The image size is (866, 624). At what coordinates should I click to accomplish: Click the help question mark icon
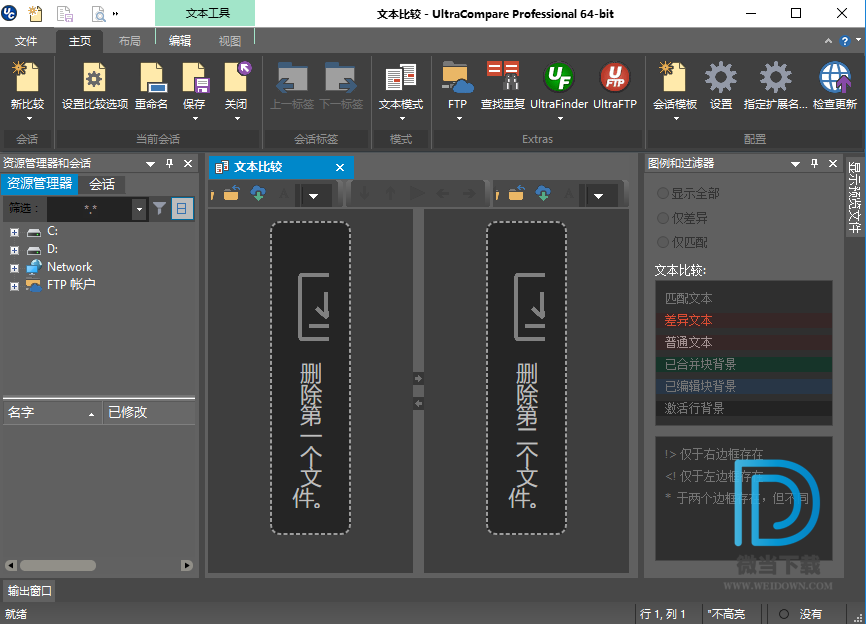click(844, 41)
